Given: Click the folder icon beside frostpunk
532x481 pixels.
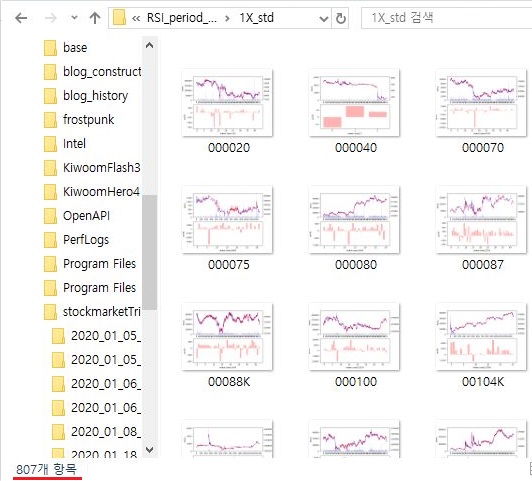Looking at the screenshot, I should click(x=51, y=120).
